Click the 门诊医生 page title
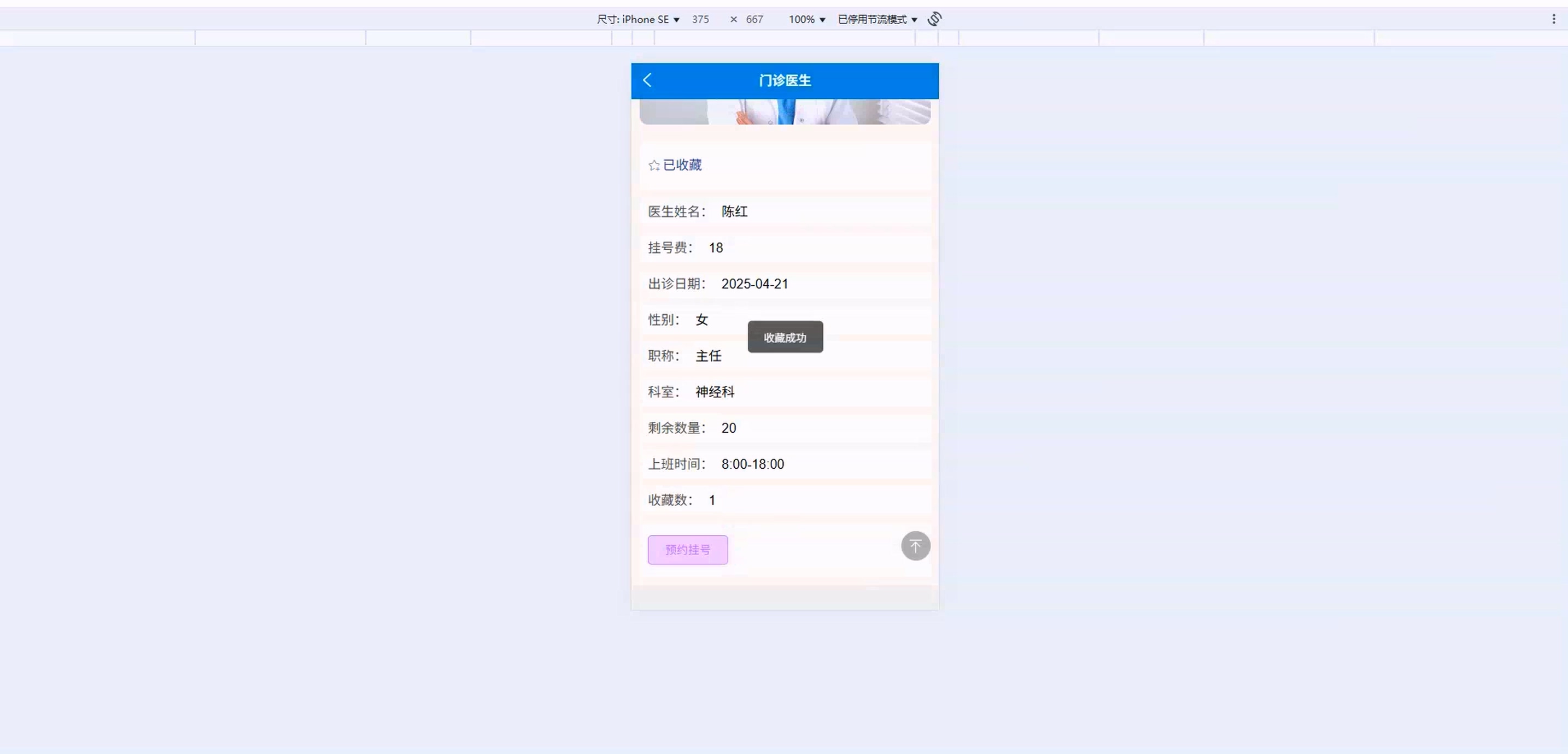Viewport: 1568px width, 754px height. point(785,80)
